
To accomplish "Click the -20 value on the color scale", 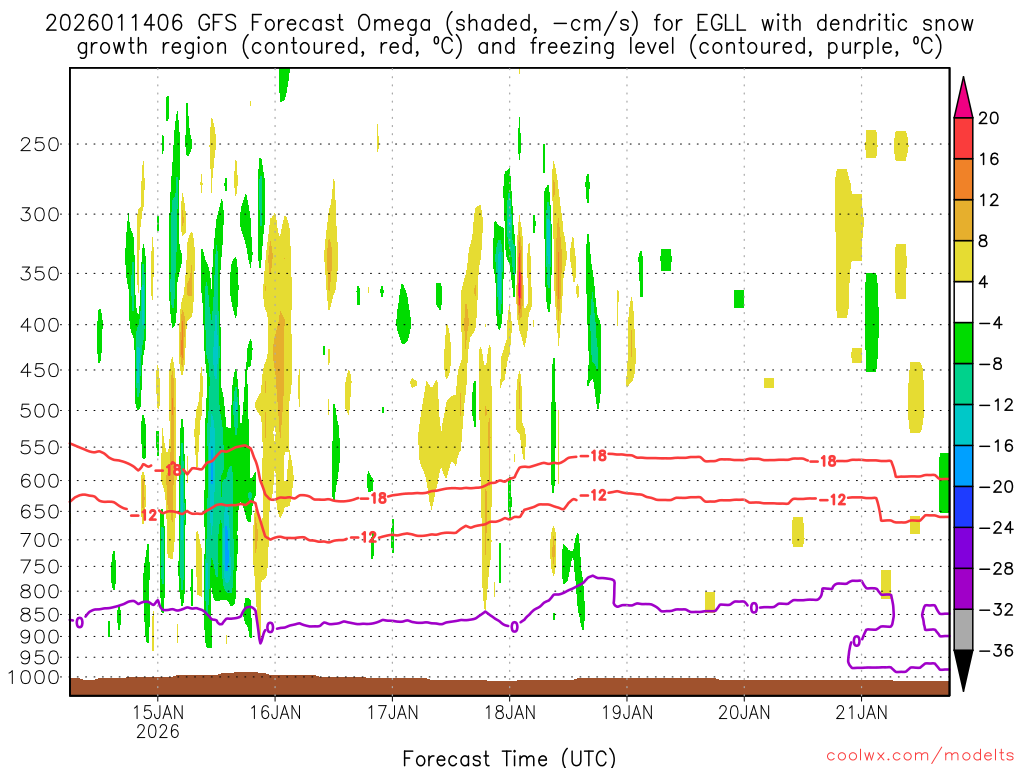I will point(996,487).
